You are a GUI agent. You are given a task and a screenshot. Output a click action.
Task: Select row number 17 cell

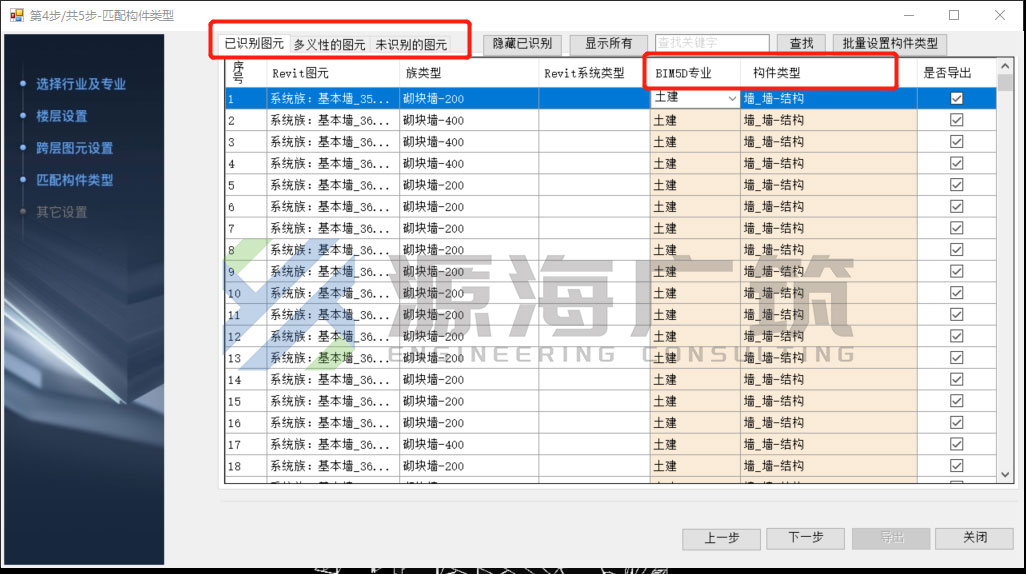[x=245, y=444]
